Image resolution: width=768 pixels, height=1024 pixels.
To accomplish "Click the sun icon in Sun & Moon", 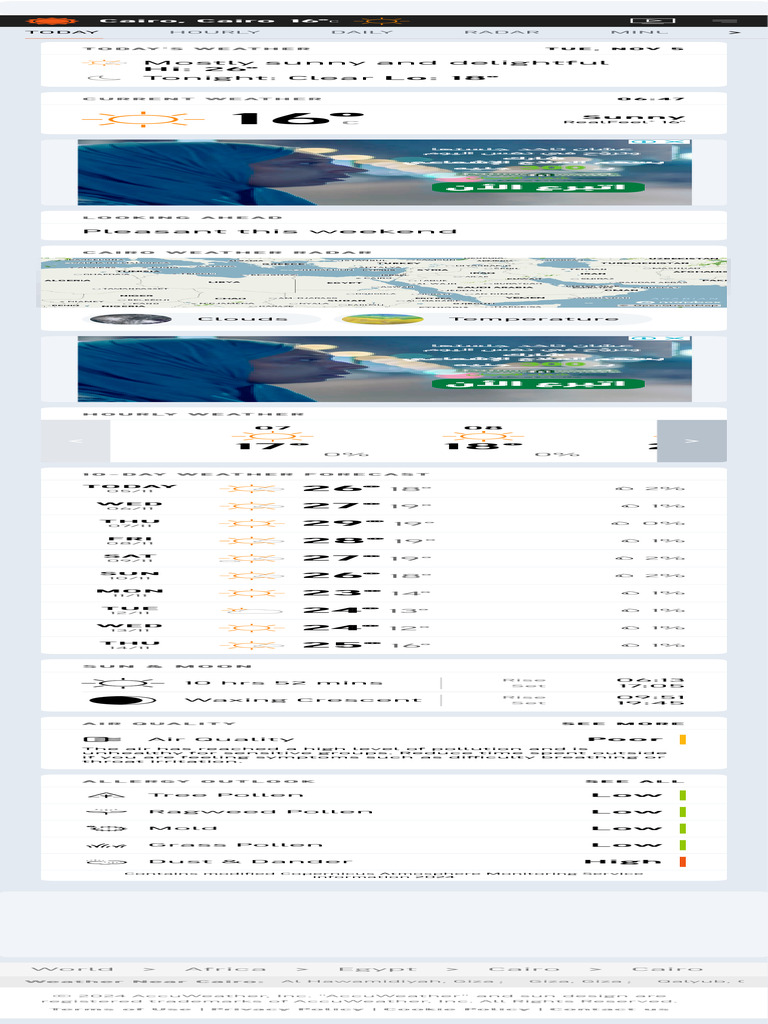I will pos(123,683).
